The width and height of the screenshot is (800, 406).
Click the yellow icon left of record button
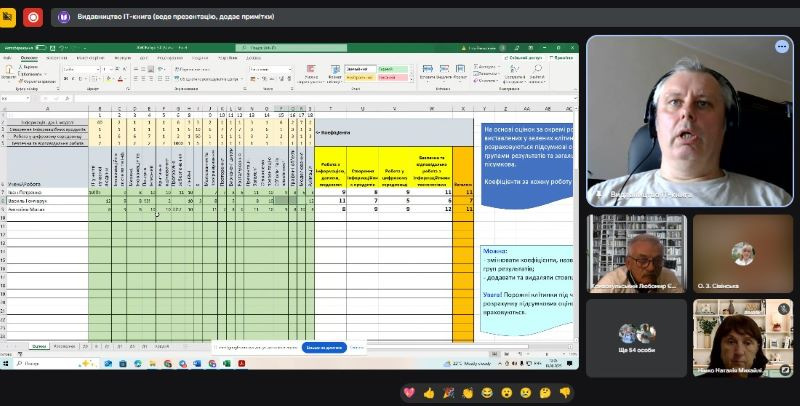coord(7,17)
